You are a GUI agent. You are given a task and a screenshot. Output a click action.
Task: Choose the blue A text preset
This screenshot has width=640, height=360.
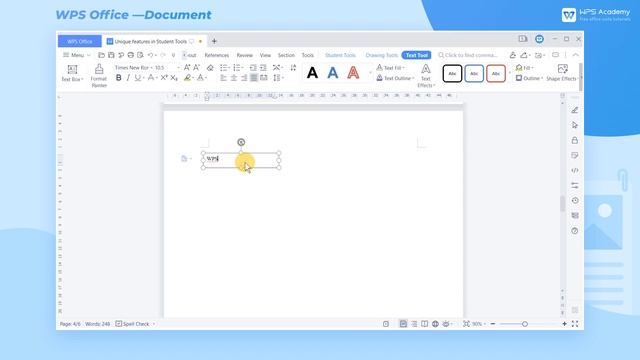click(x=333, y=73)
